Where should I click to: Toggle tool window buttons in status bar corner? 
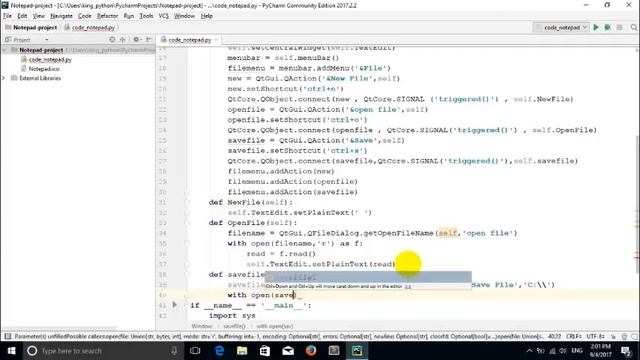(x=7, y=336)
